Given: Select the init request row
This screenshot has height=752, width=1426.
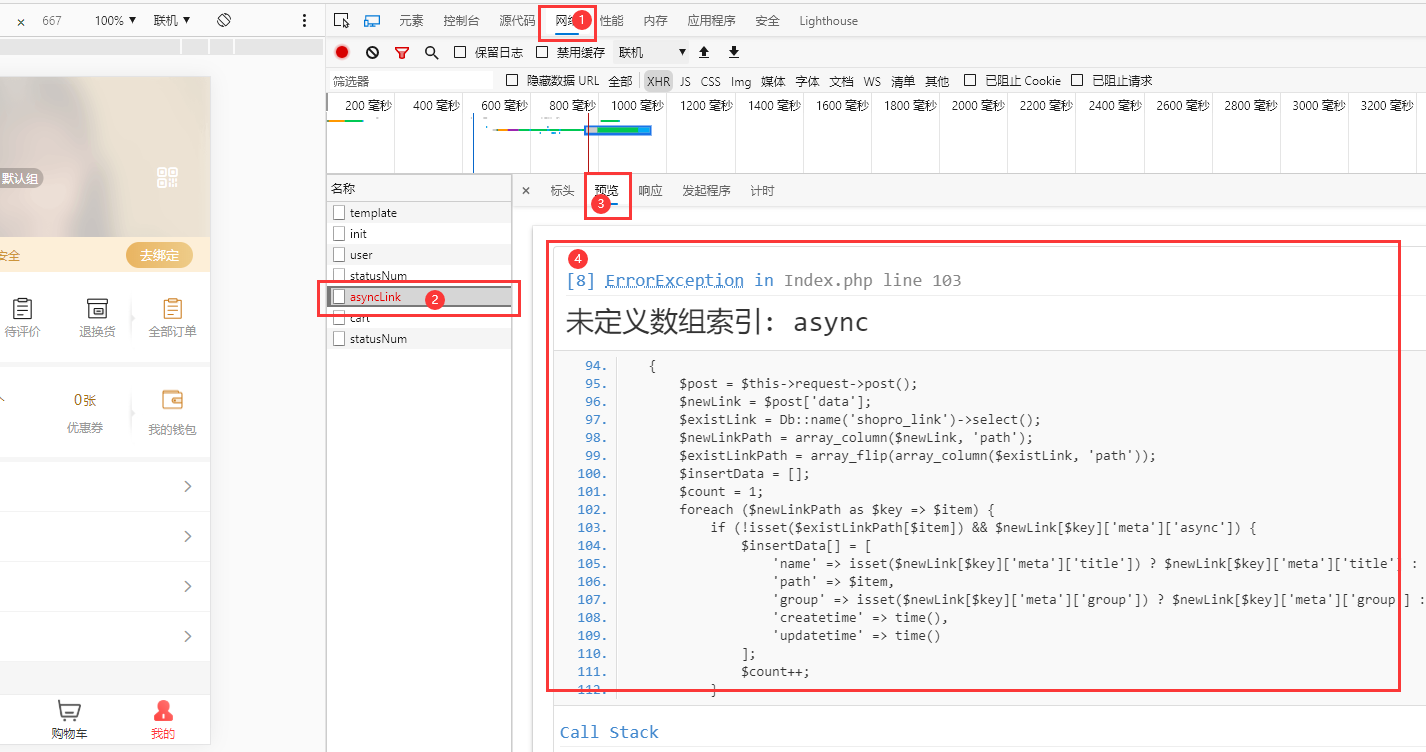Looking at the screenshot, I should (420, 234).
